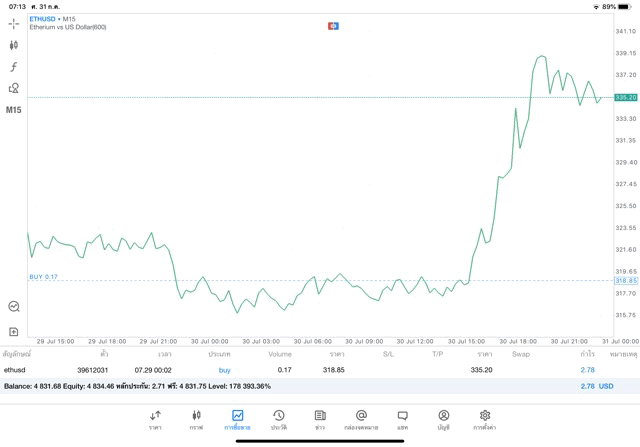Select the ethusd position row symbol
Viewport: 640px width, 447px height.
pyautogui.click(x=15, y=370)
